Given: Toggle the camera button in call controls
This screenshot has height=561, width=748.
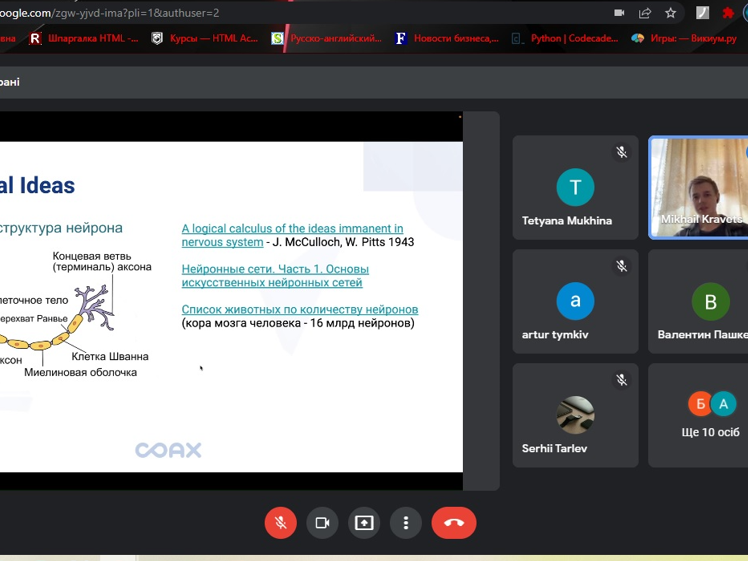Looking at the screenshot, I should click(322, 523).
